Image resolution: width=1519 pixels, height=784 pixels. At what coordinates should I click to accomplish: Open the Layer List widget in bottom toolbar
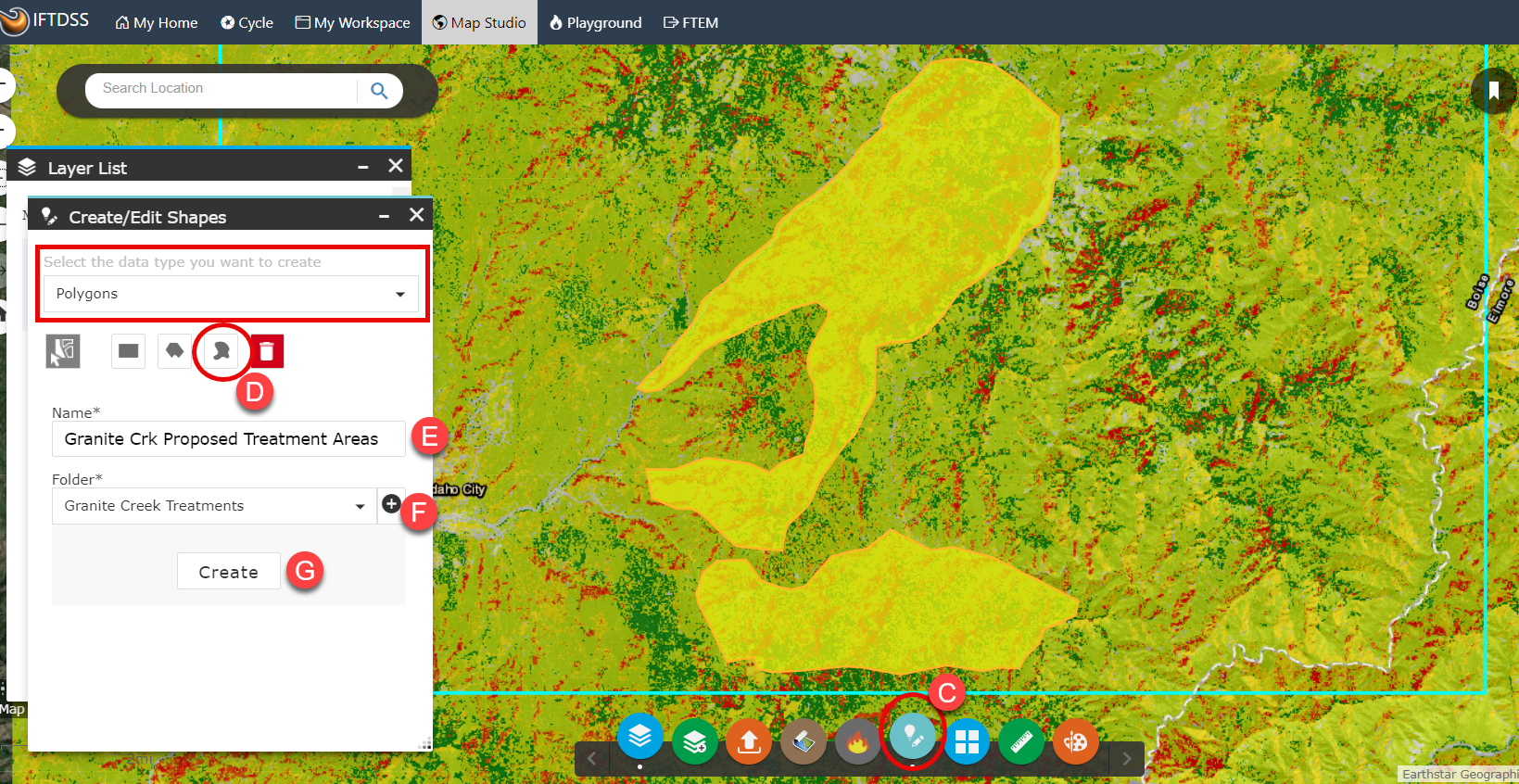point(640,738)
